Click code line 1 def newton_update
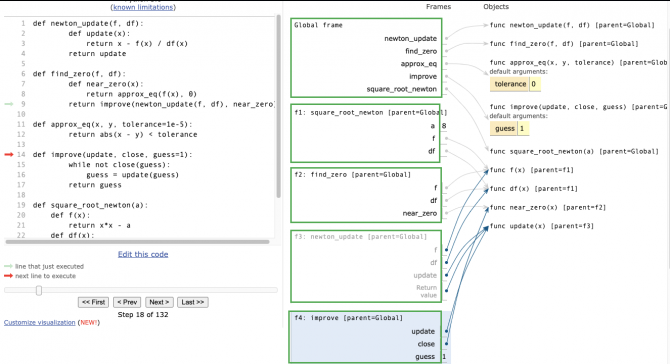Image resolution: width=670 pixels, height=364 pixels. click(x=88, y=23)
